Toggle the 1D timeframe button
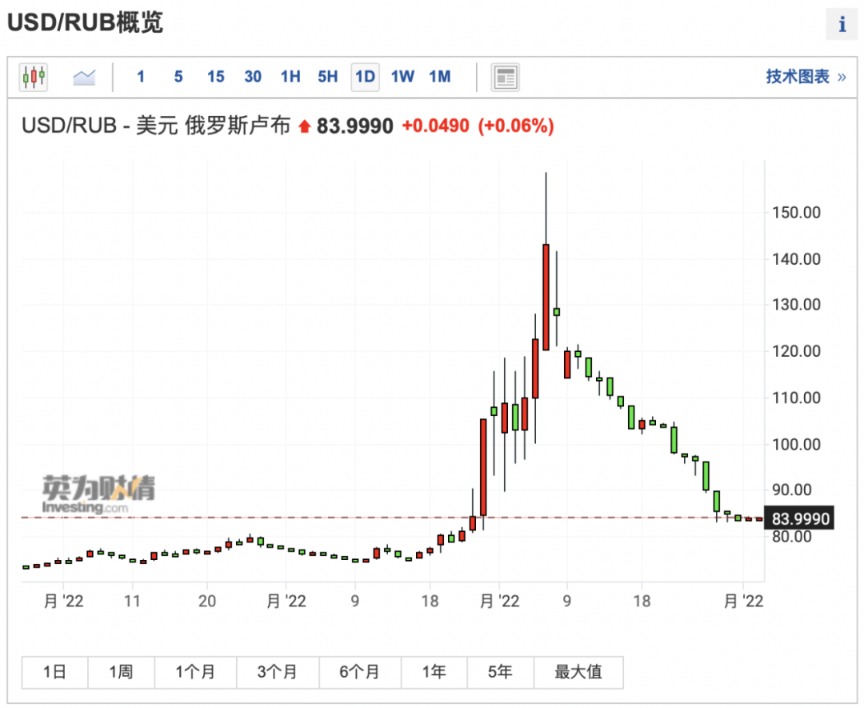This screenshot has height=708, width=864. (x=363, y=76)
